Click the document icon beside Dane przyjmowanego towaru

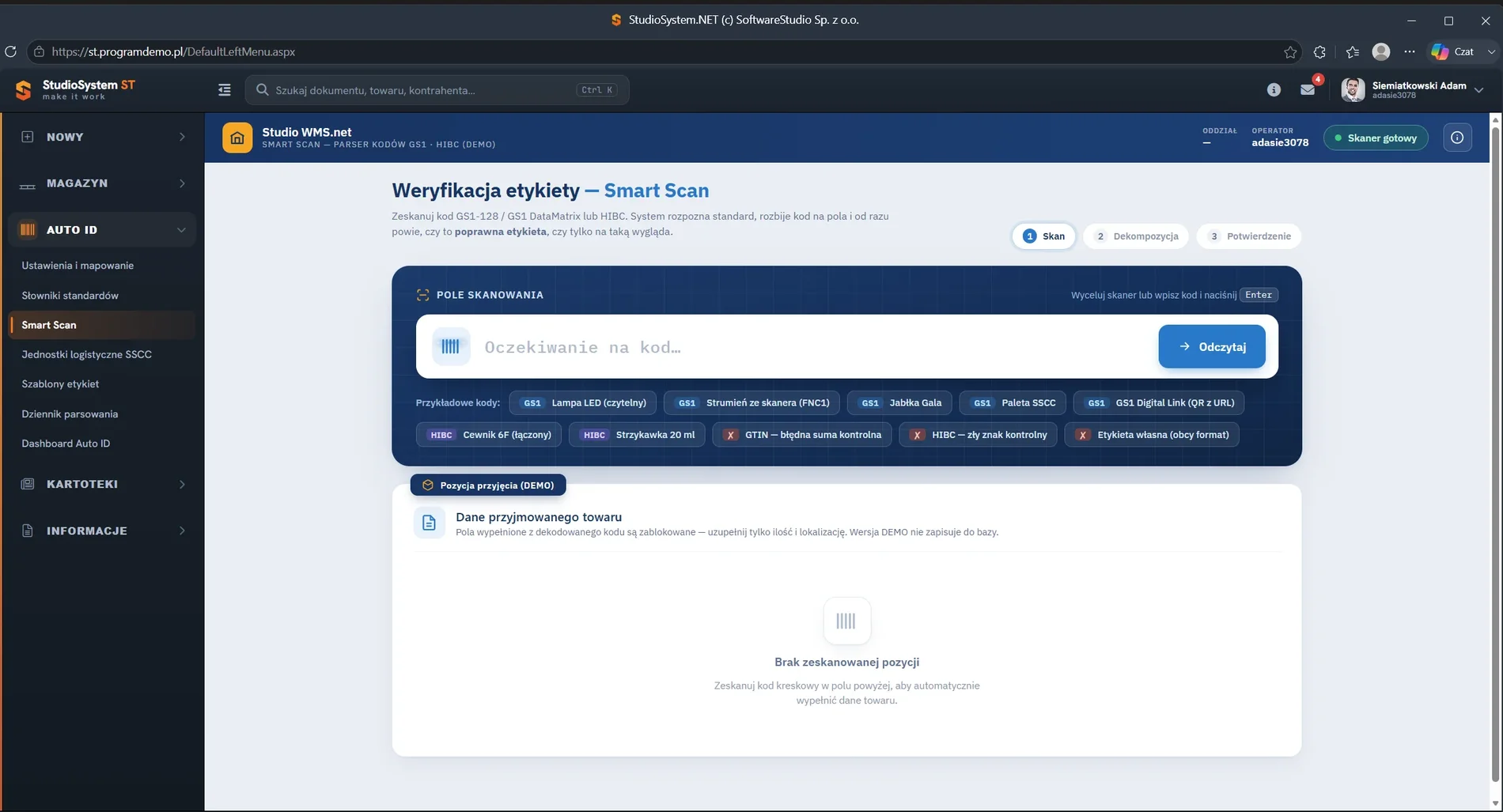(x=429, y=523)
